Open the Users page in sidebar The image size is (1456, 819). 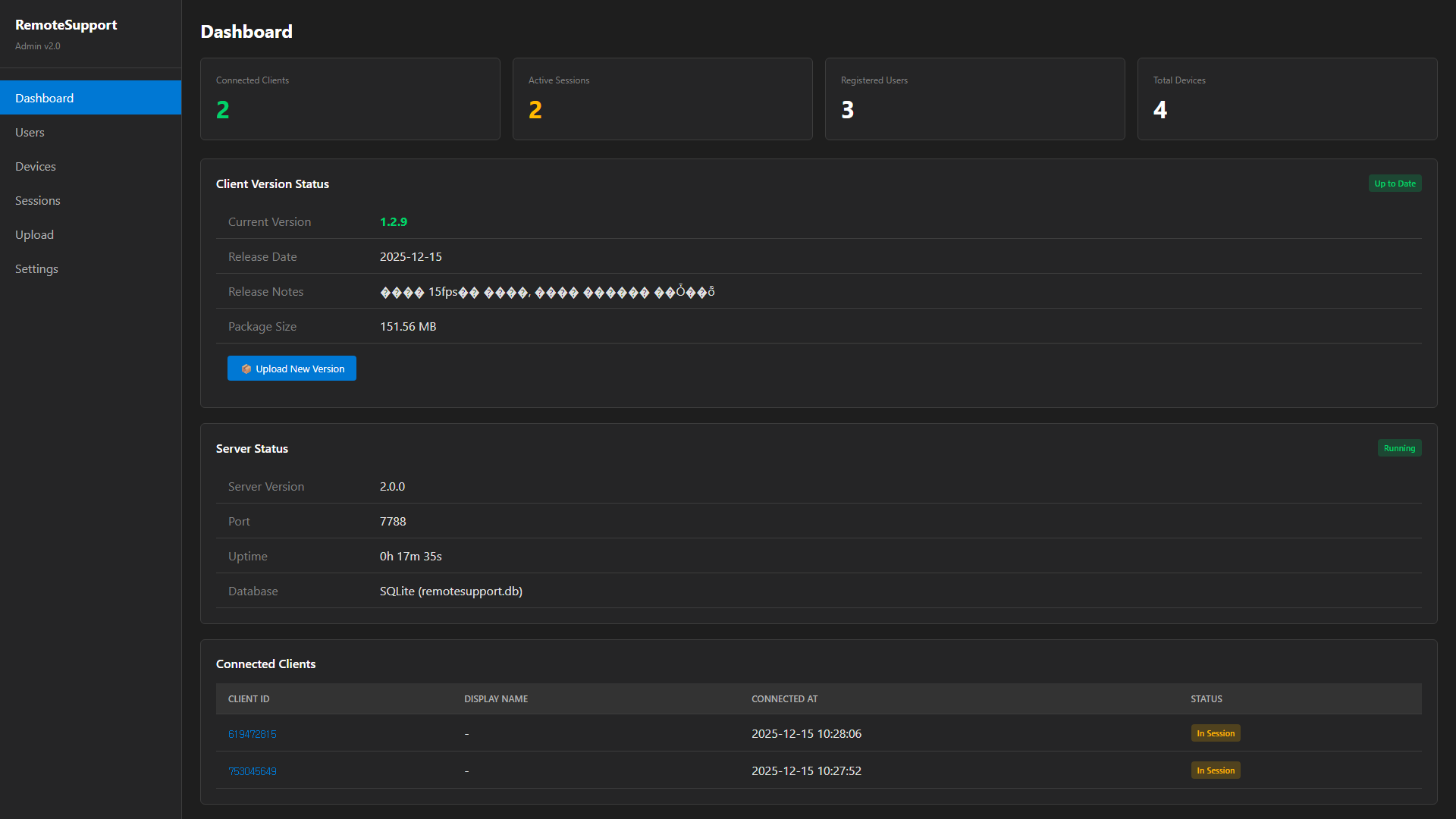[x=30, y=133]
